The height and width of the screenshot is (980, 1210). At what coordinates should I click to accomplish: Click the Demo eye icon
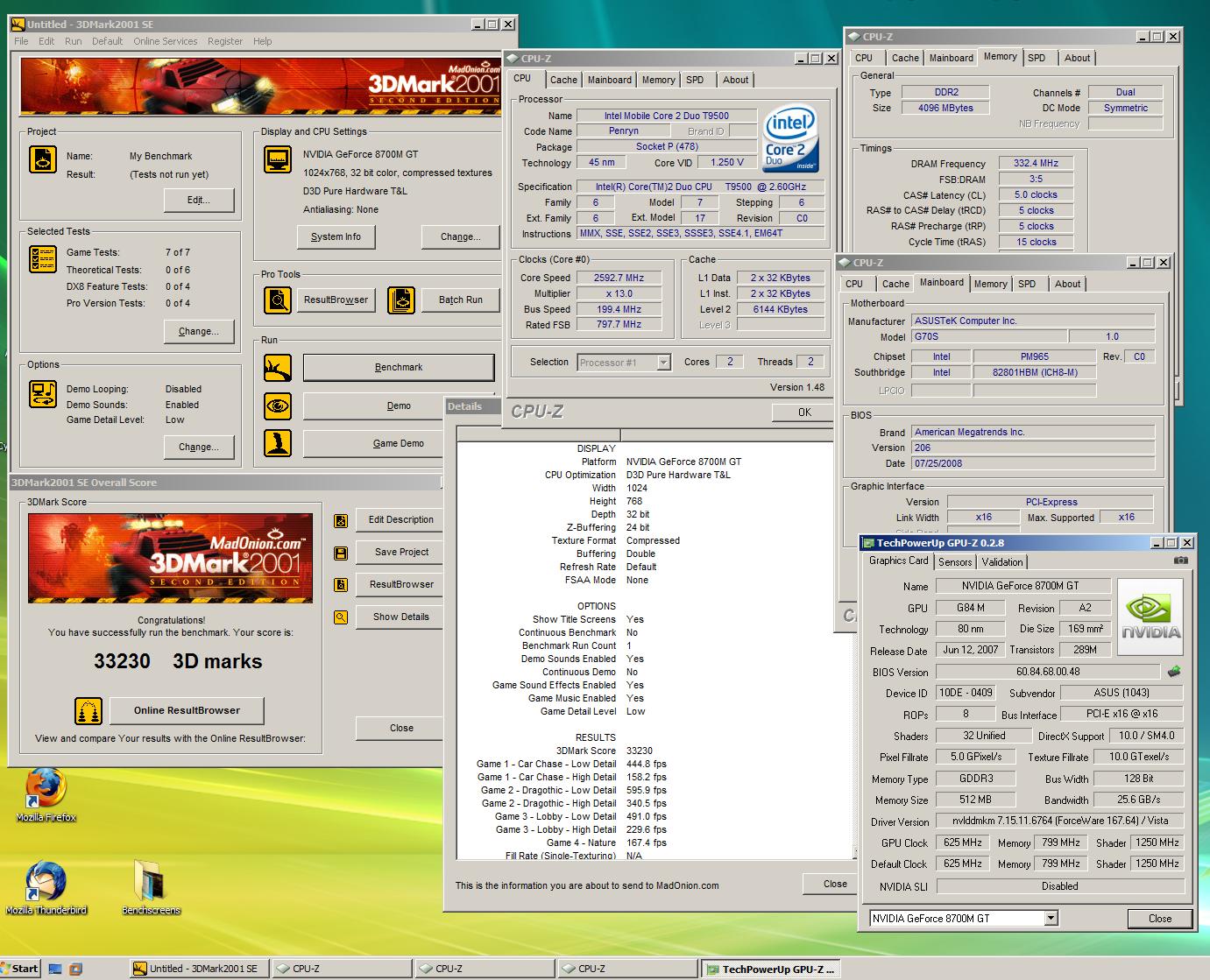tap(278, 405)
